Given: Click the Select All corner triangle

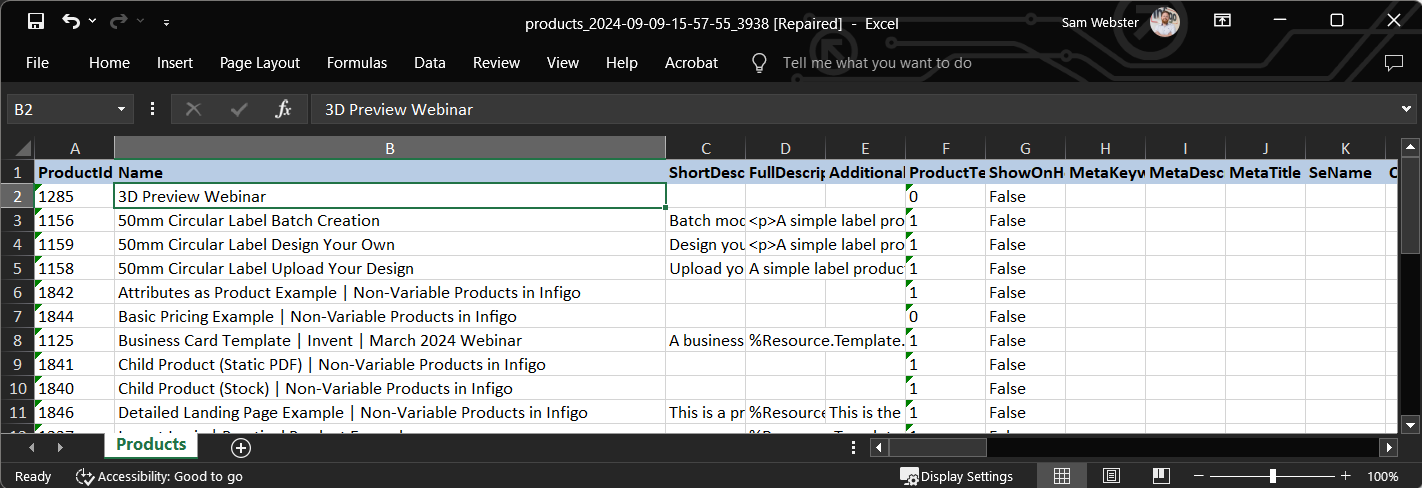Looking at the screenshot, I should click(22, 148).
